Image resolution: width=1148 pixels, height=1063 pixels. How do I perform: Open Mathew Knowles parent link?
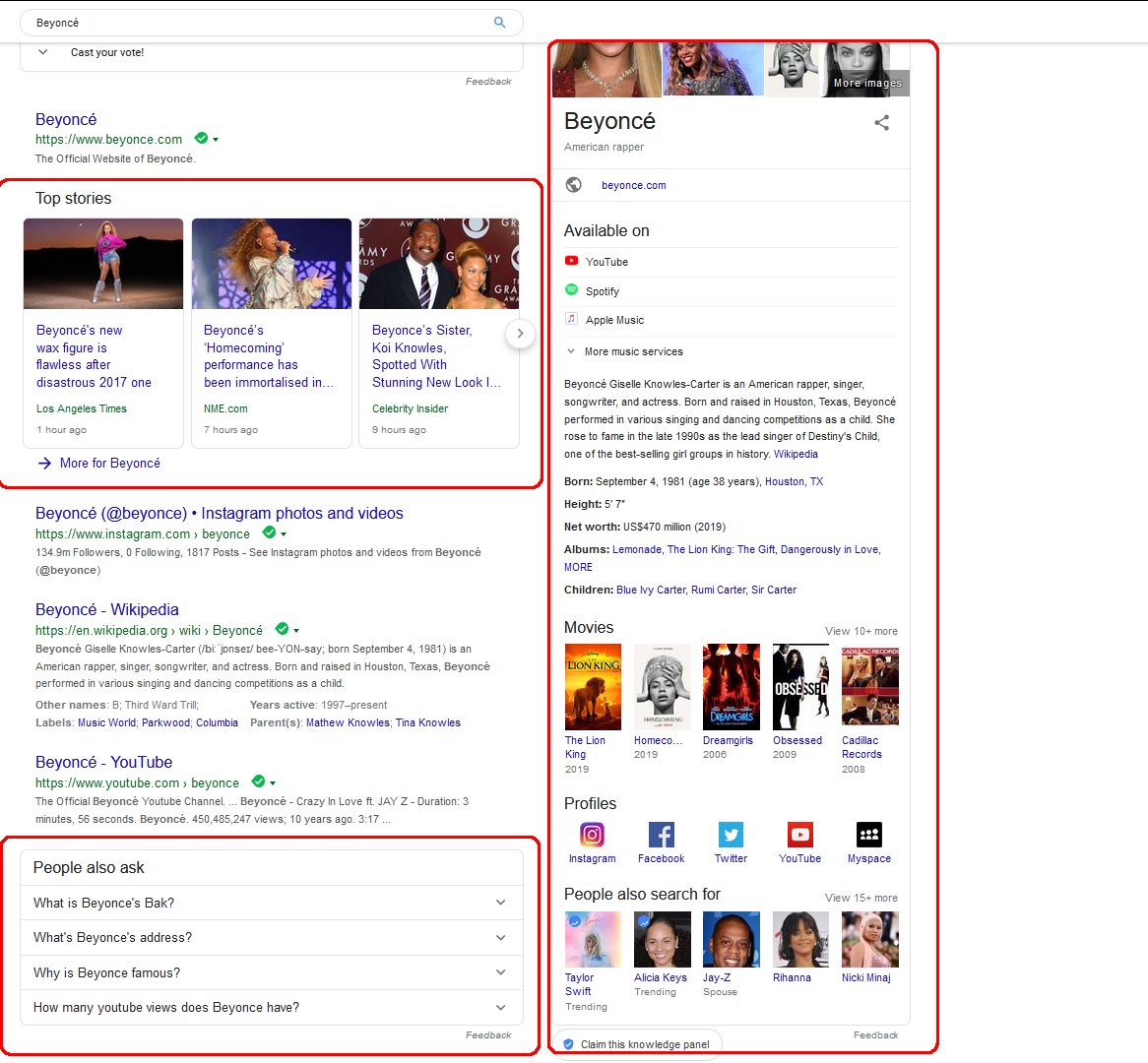348,722
